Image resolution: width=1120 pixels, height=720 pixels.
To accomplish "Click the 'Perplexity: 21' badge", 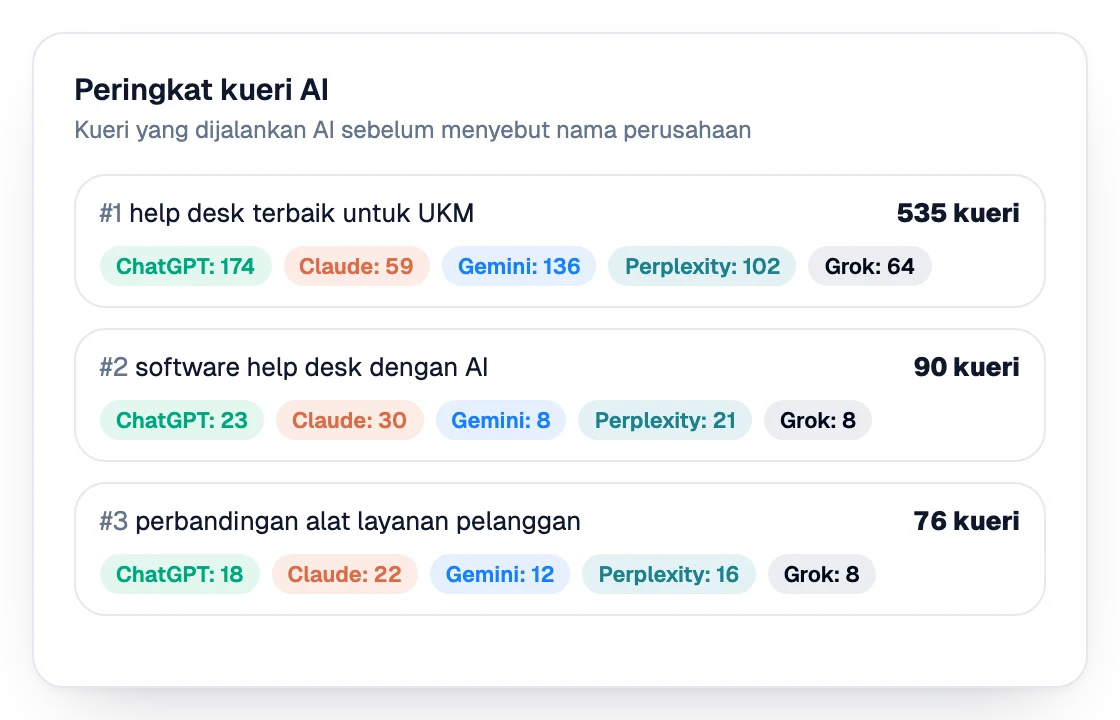I will (665, 420).
